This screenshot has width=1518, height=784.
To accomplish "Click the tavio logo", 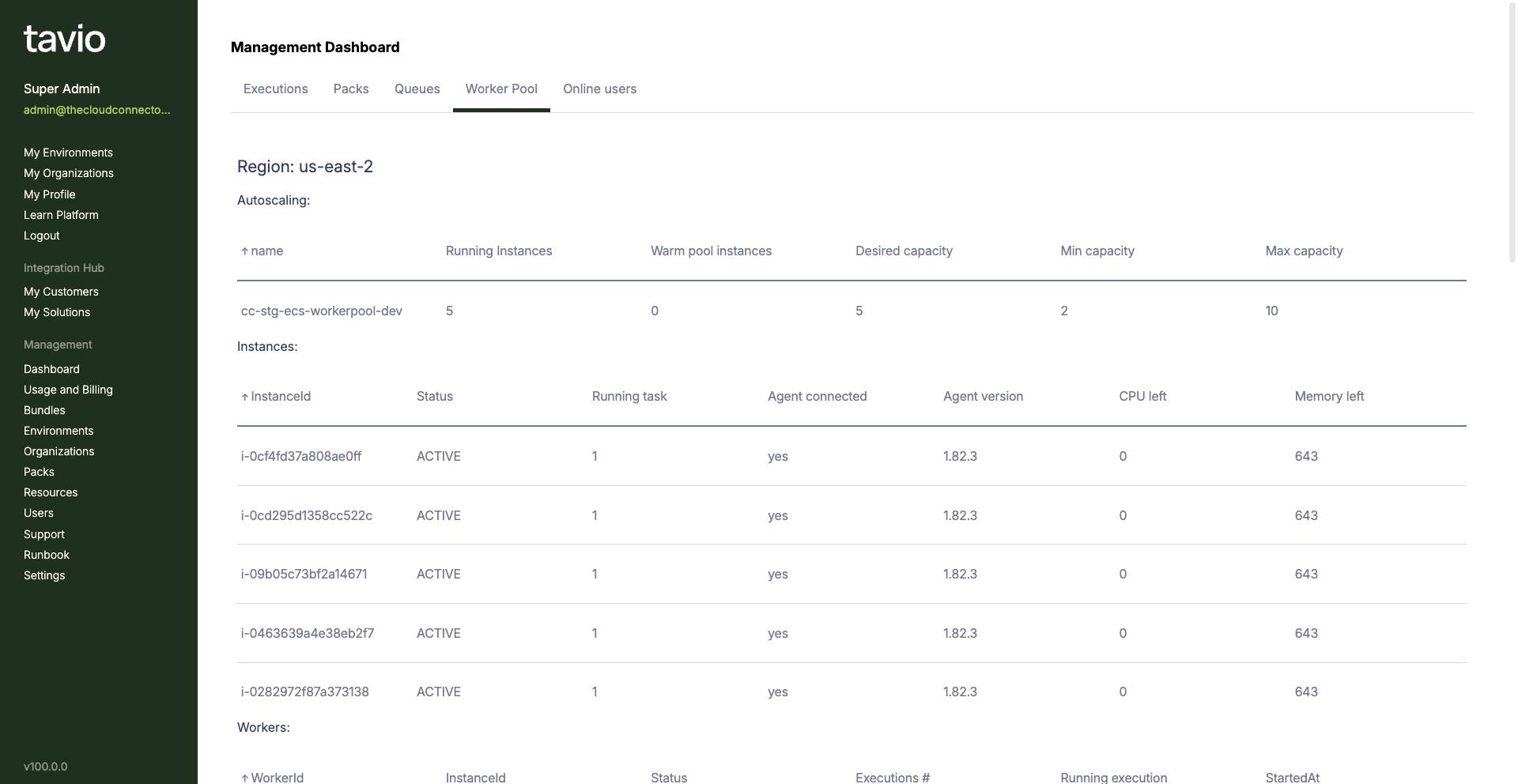I will [x=65, y=39].
